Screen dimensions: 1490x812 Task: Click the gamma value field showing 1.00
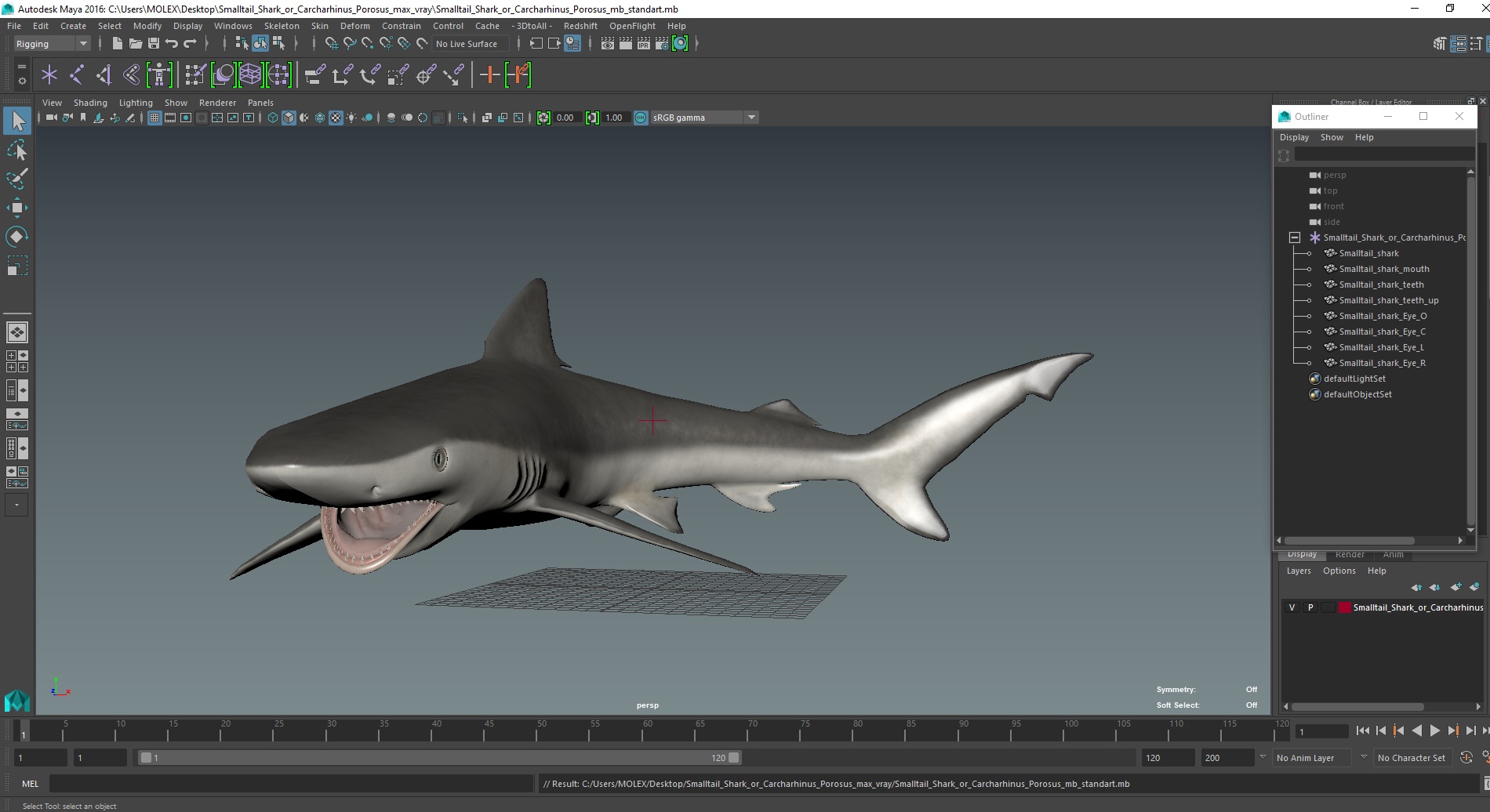tap(614, 118)
